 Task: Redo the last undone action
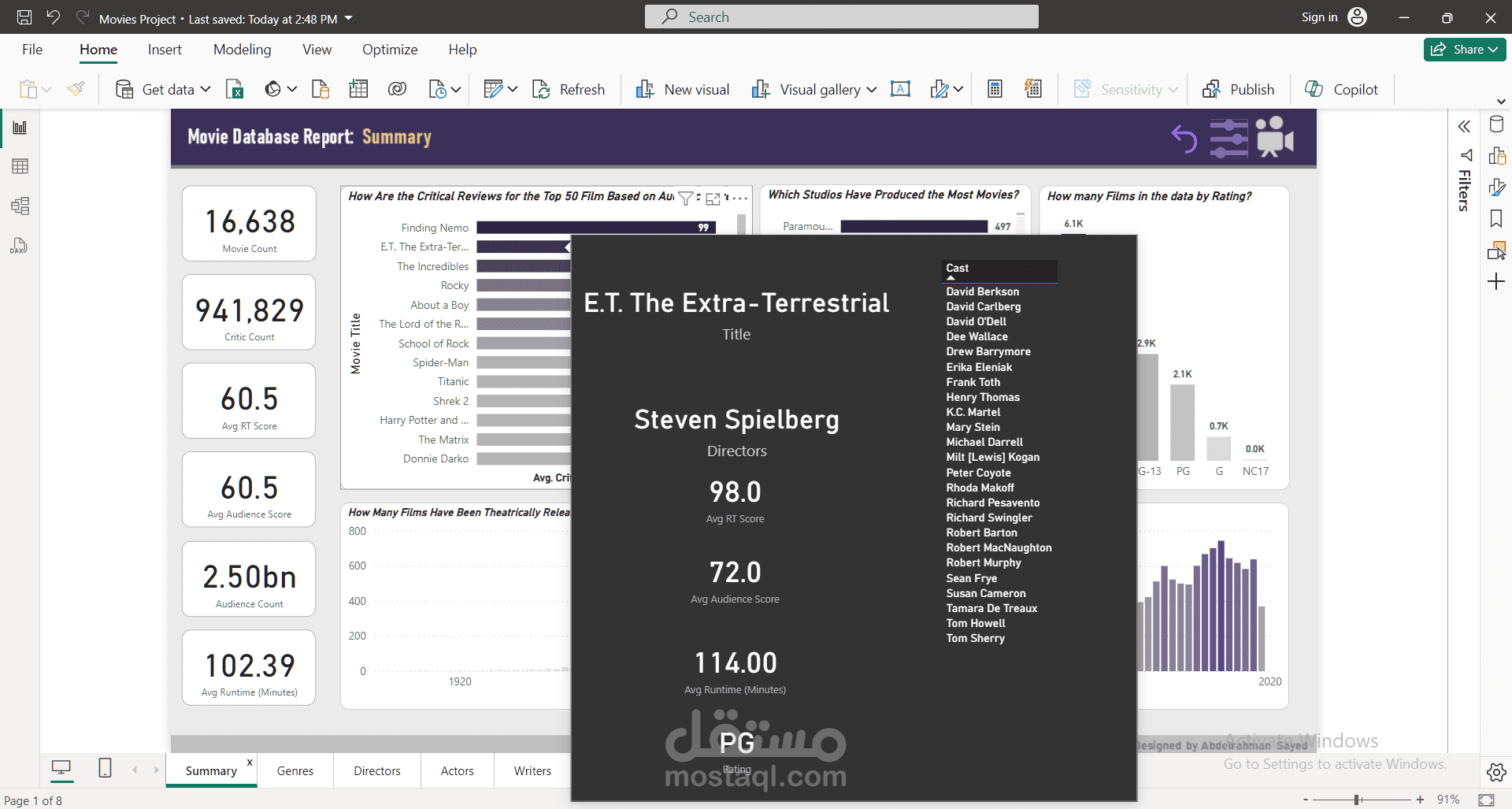click(x=82, y=17)
